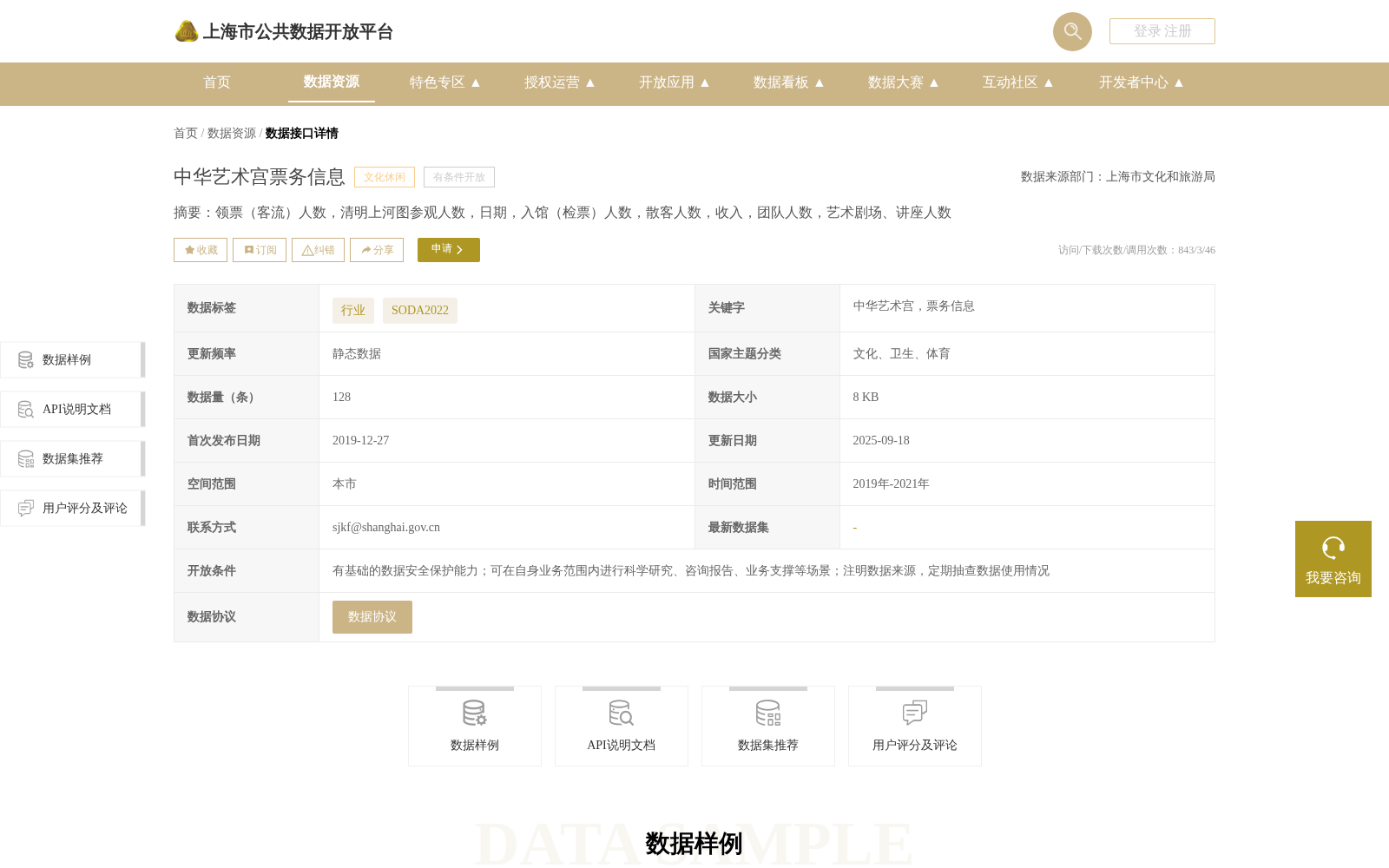Click API说明文档 icon in left sidebar

click(x=26, y=410)
